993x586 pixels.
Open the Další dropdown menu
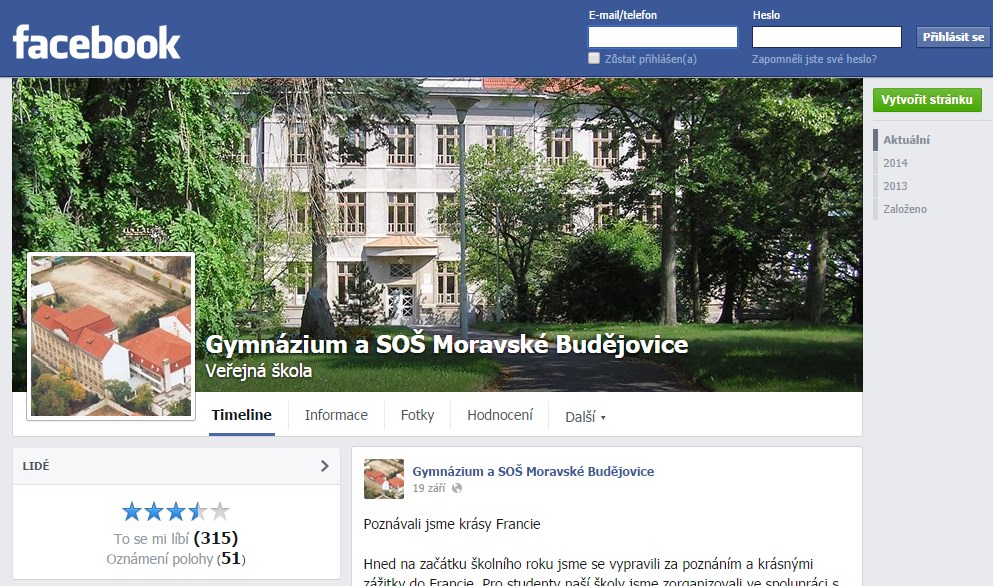(x=585, y=417)
